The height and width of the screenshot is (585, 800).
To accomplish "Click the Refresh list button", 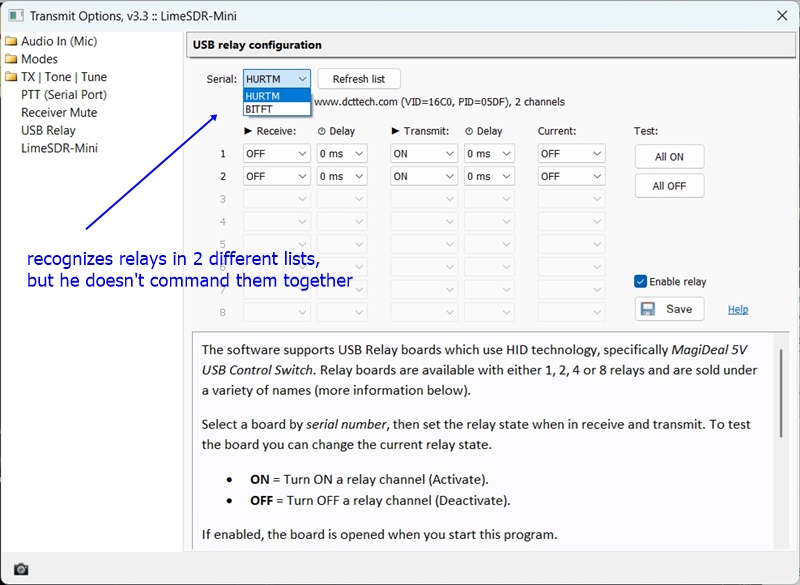I will tap(358, 79).
